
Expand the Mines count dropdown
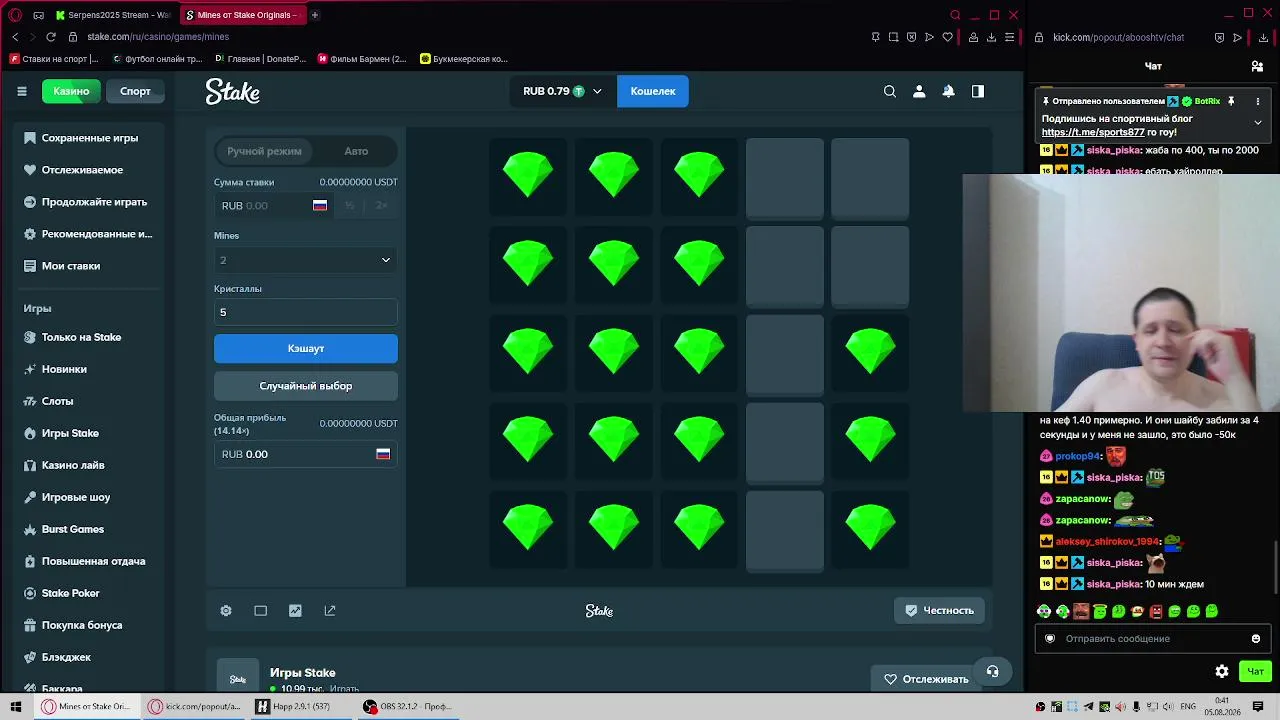[x=306, y=260]
